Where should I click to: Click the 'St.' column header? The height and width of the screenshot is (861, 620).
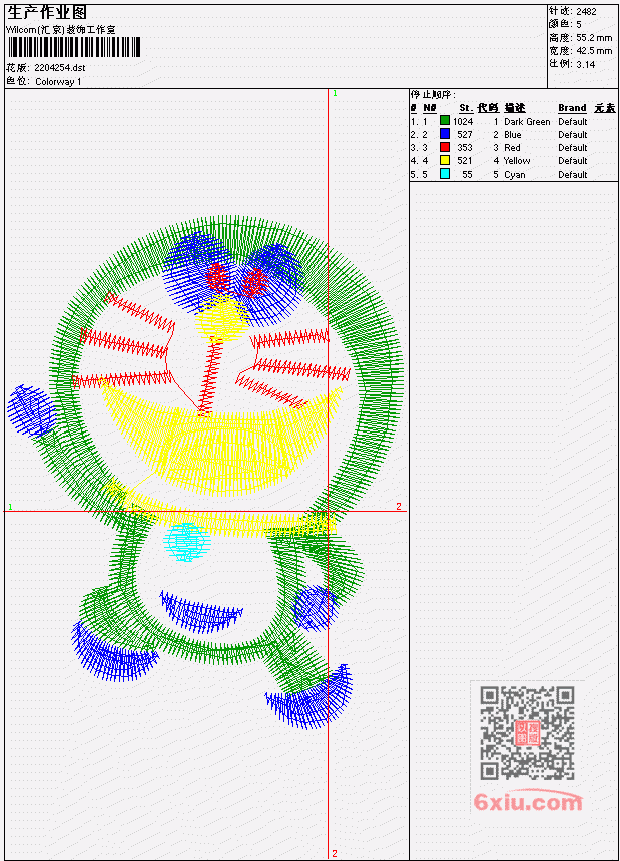click(466, 108)
